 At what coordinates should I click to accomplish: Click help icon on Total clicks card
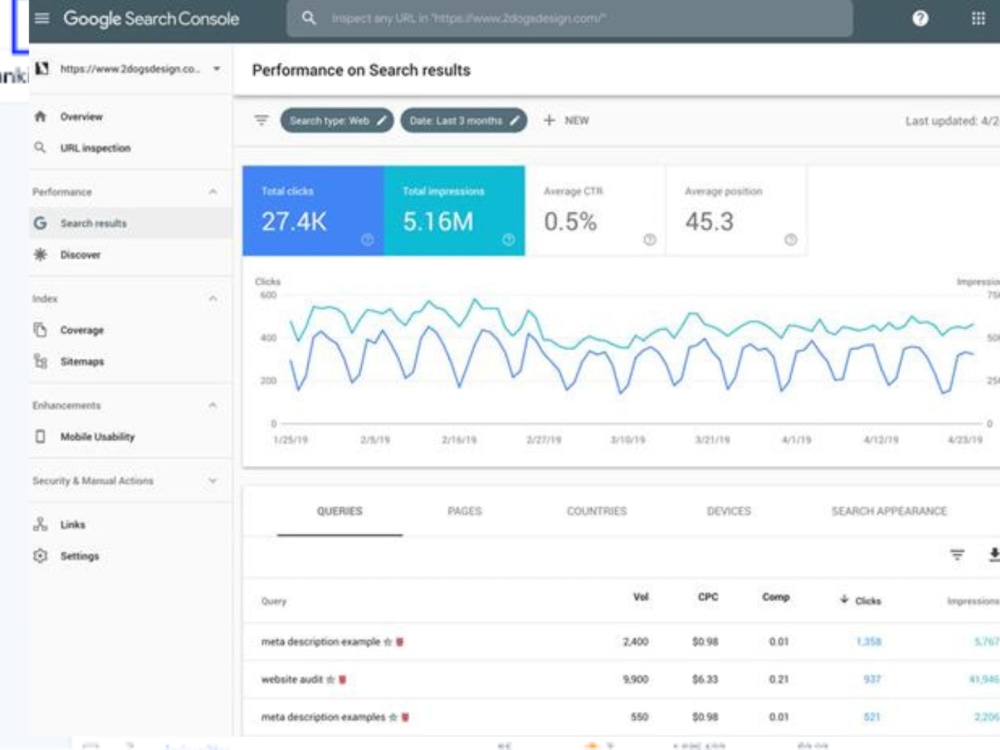367,240
